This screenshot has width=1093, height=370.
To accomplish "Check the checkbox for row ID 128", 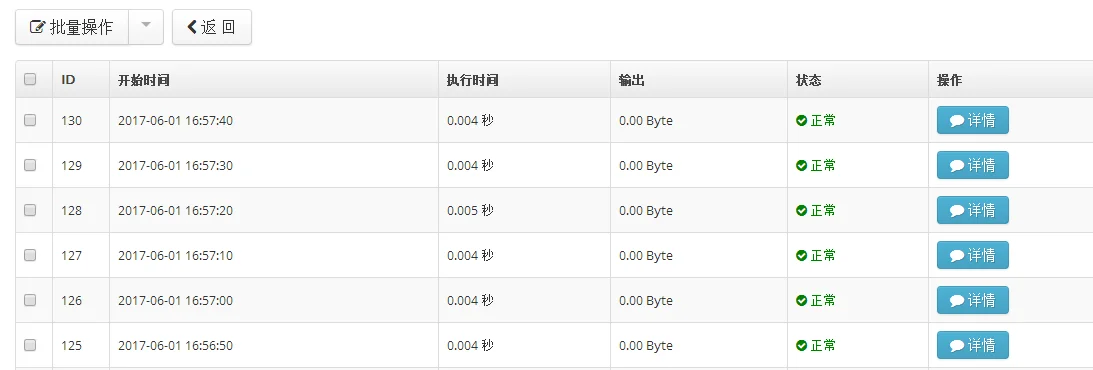I will (x=30, y=210).
